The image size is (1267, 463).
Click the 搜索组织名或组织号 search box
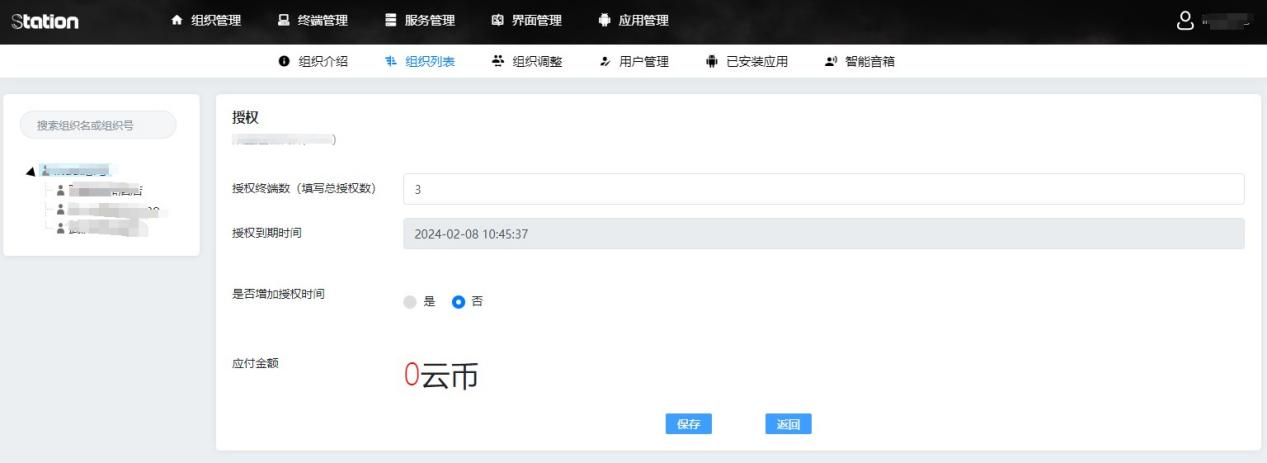(x=98, y=125)
